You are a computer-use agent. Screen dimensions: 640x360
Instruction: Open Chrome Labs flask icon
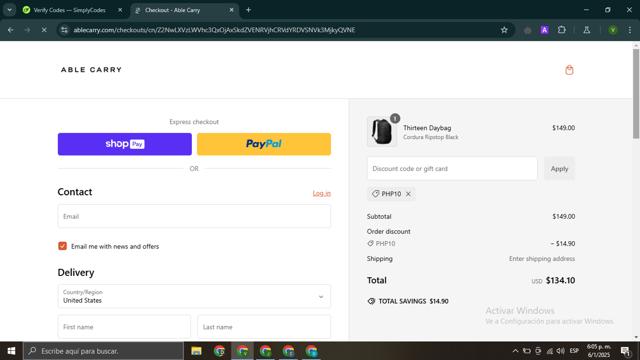coord(587,30)
